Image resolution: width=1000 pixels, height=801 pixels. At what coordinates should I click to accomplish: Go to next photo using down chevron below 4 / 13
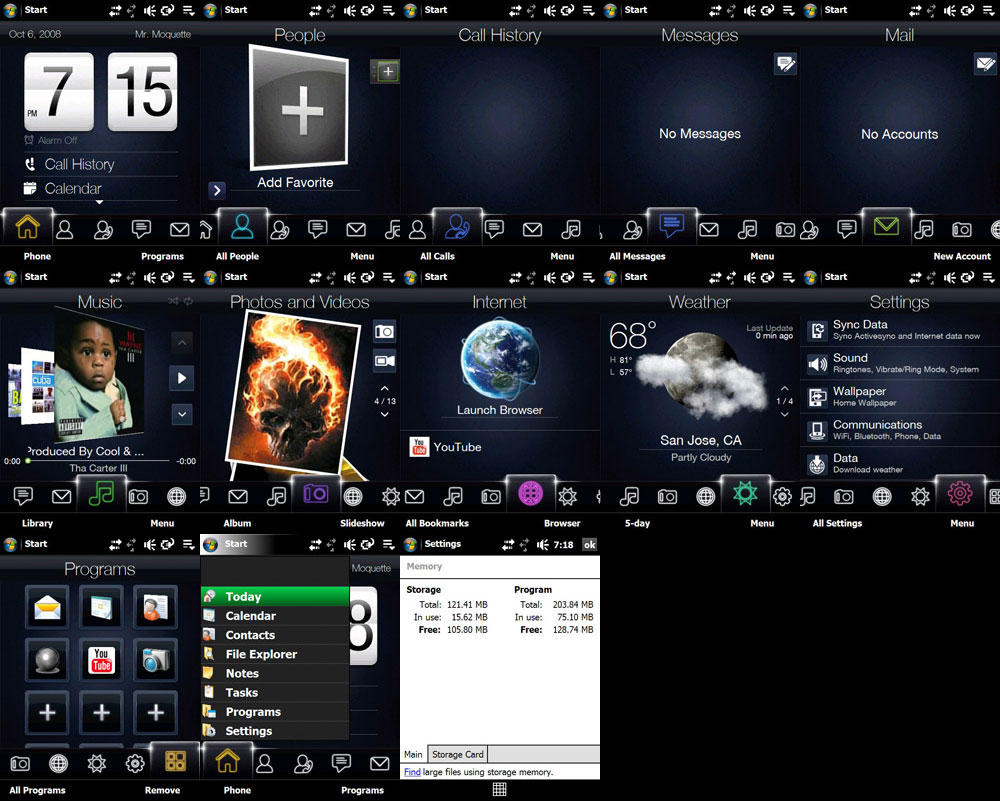click(x=384, y=414)
